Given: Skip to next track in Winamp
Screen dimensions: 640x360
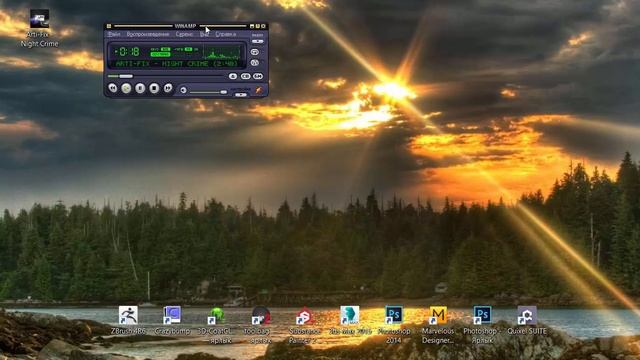Looking at the screenshot, I should click(x=168, y=88).
